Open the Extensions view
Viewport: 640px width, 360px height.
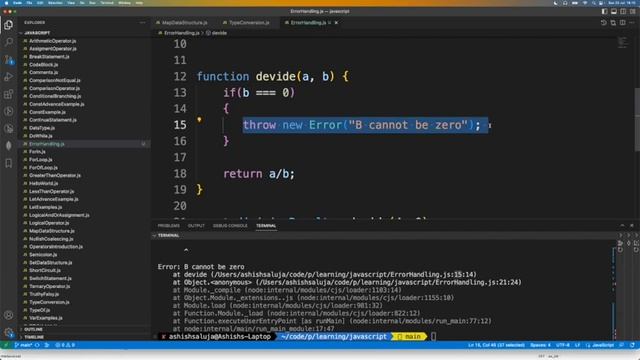point(9,94)
